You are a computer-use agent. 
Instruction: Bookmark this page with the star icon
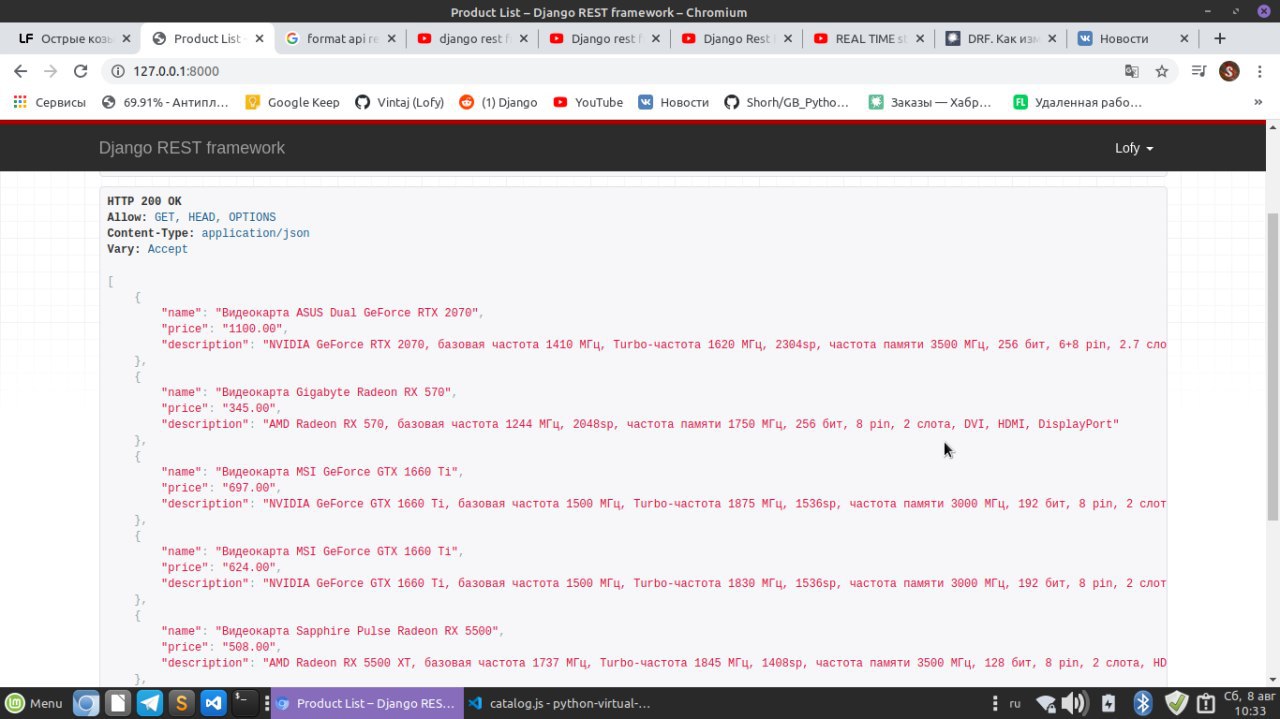(1162, 71)
